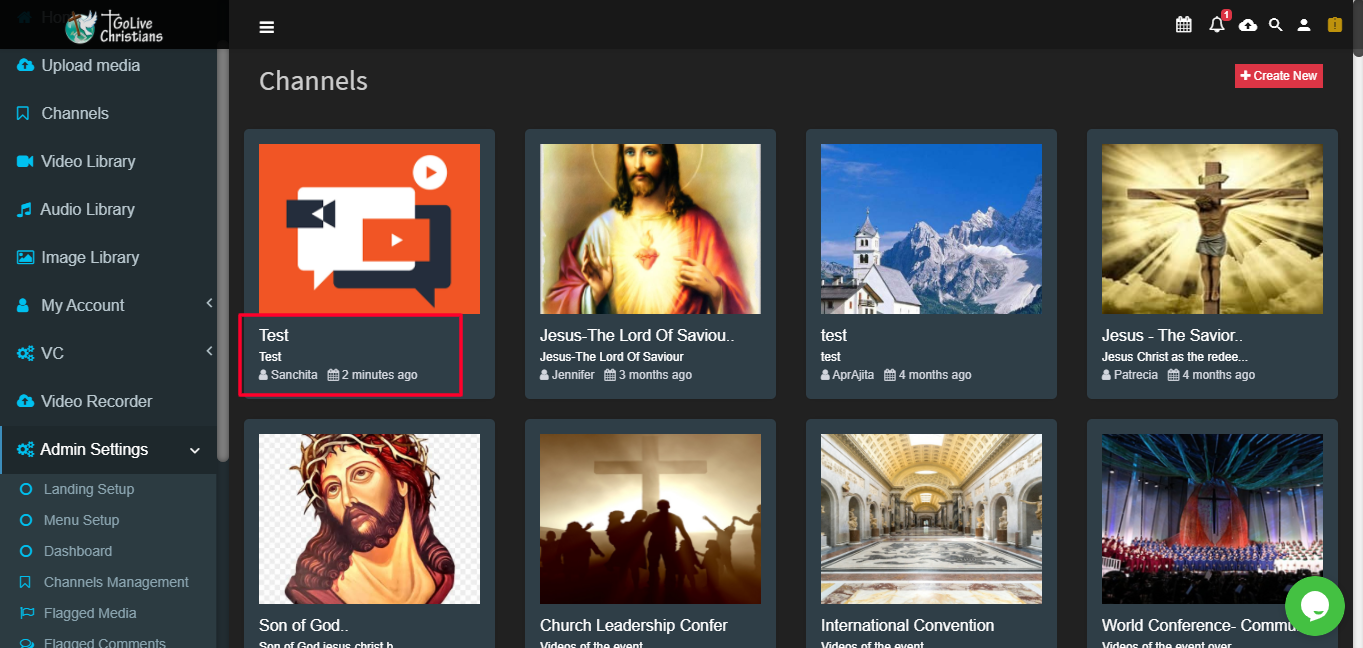The height and width of the screenshot is (648, 1363).
Task: Click the Sacred Heart Jesus thumbnail
Action: coord(650,229)
